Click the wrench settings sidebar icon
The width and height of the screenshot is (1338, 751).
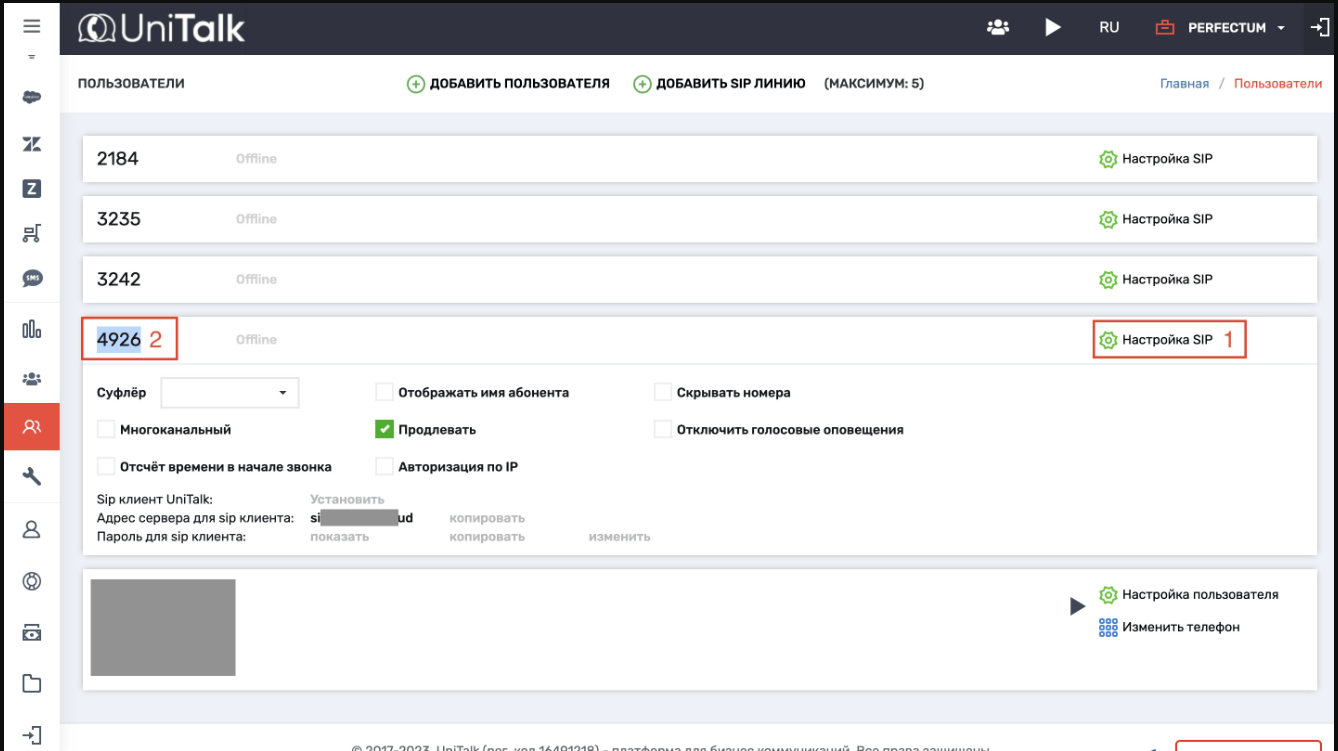(32, 476)
